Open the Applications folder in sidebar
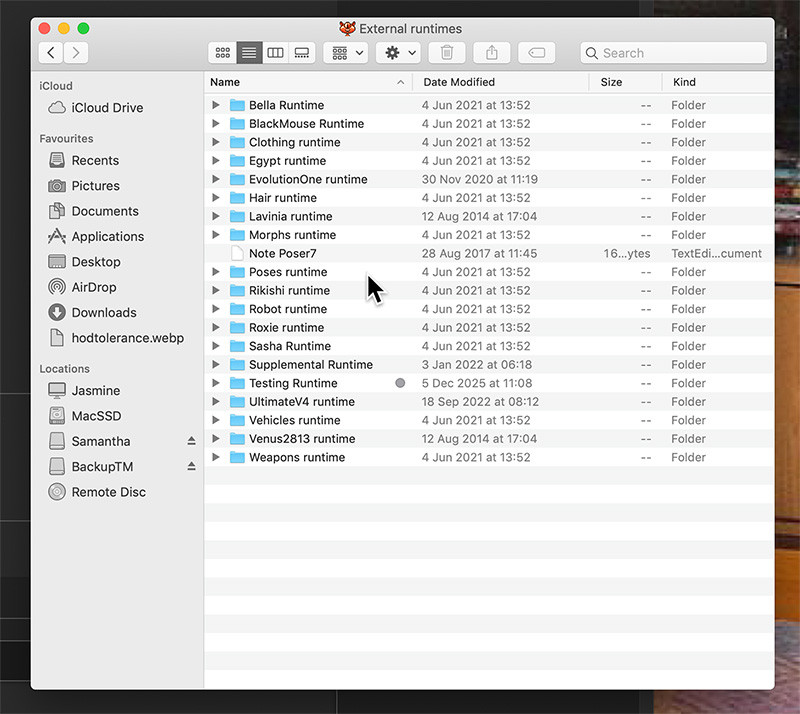The width and height of the screenshot is (800, 714). 96,236
